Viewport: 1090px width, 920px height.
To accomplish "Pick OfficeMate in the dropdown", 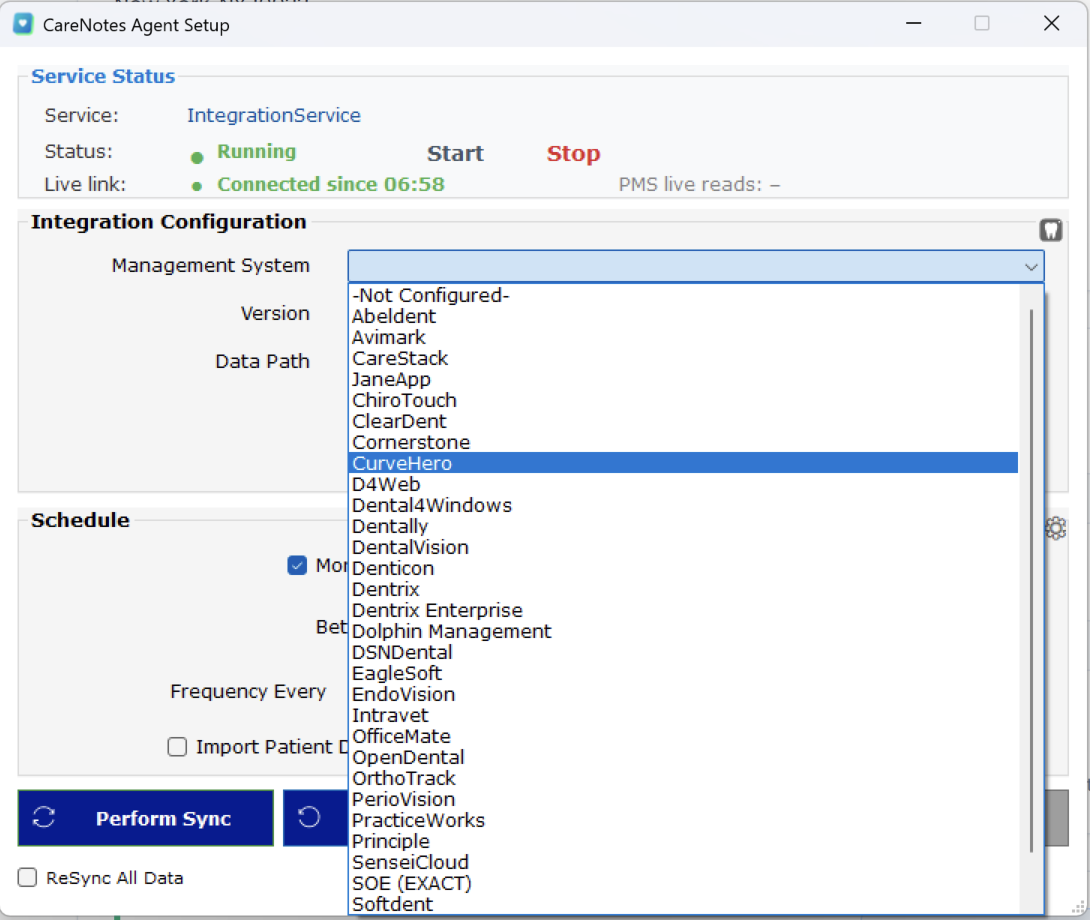I will point(683,736).
